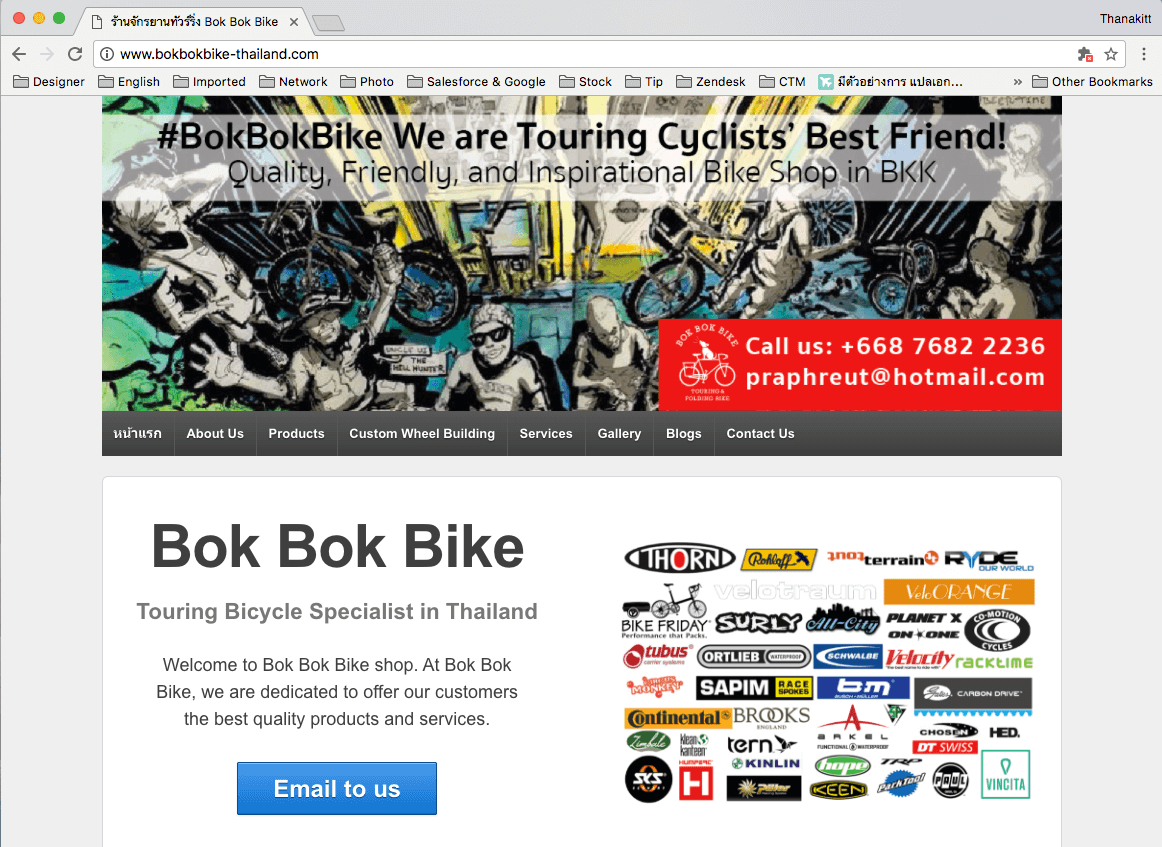The height and width of the screenshot is (847, 1162).
Task: Bookmark this page with star icon
Action: coord(1110,54)
